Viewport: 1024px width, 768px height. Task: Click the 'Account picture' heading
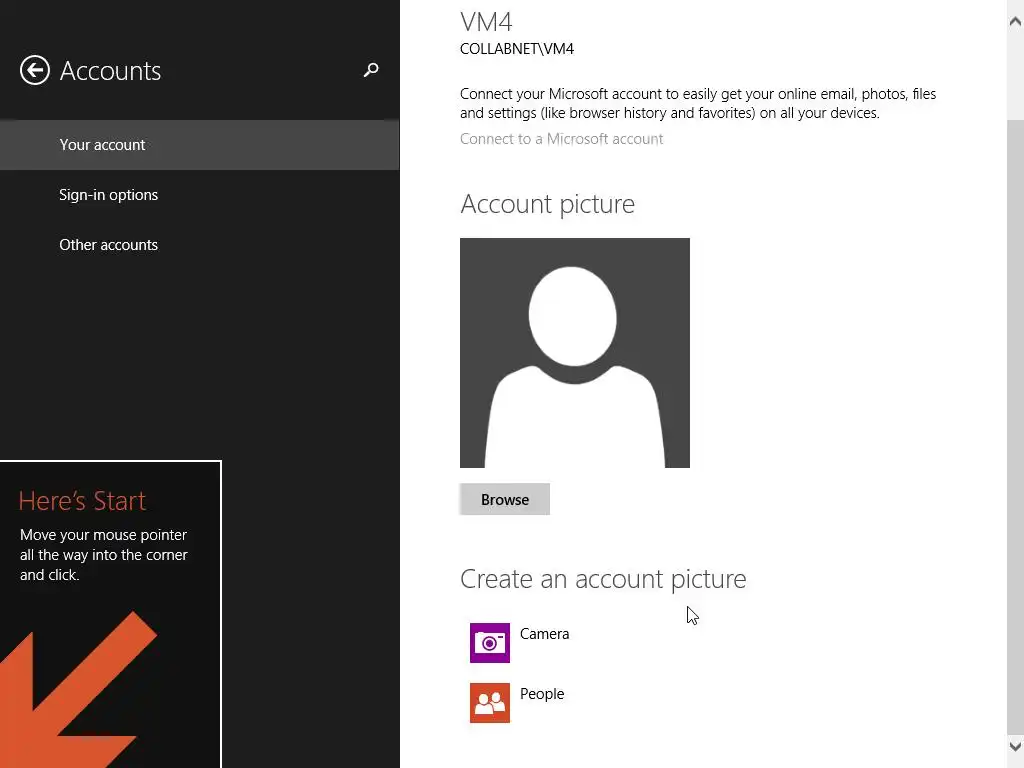(547, 204)
